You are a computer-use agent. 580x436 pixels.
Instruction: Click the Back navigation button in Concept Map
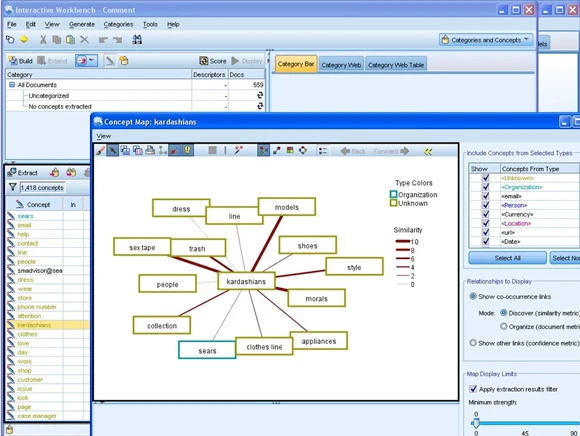point(353,151)
